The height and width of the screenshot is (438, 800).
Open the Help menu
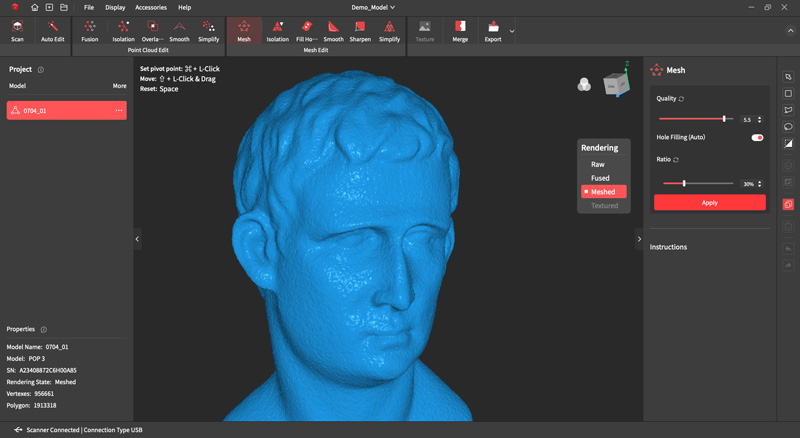[185, 8]
